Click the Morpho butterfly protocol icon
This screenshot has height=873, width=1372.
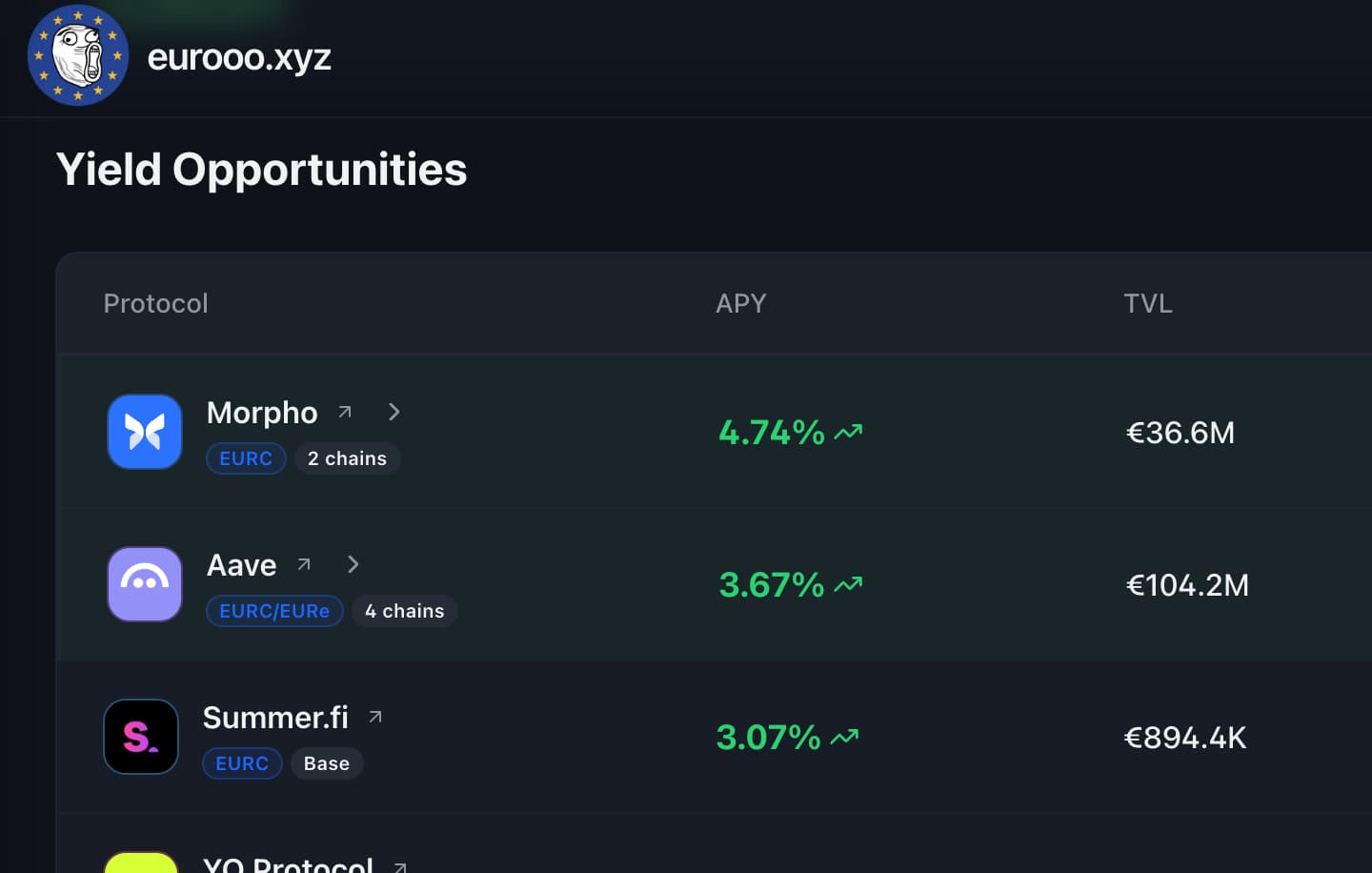point(145,432)
